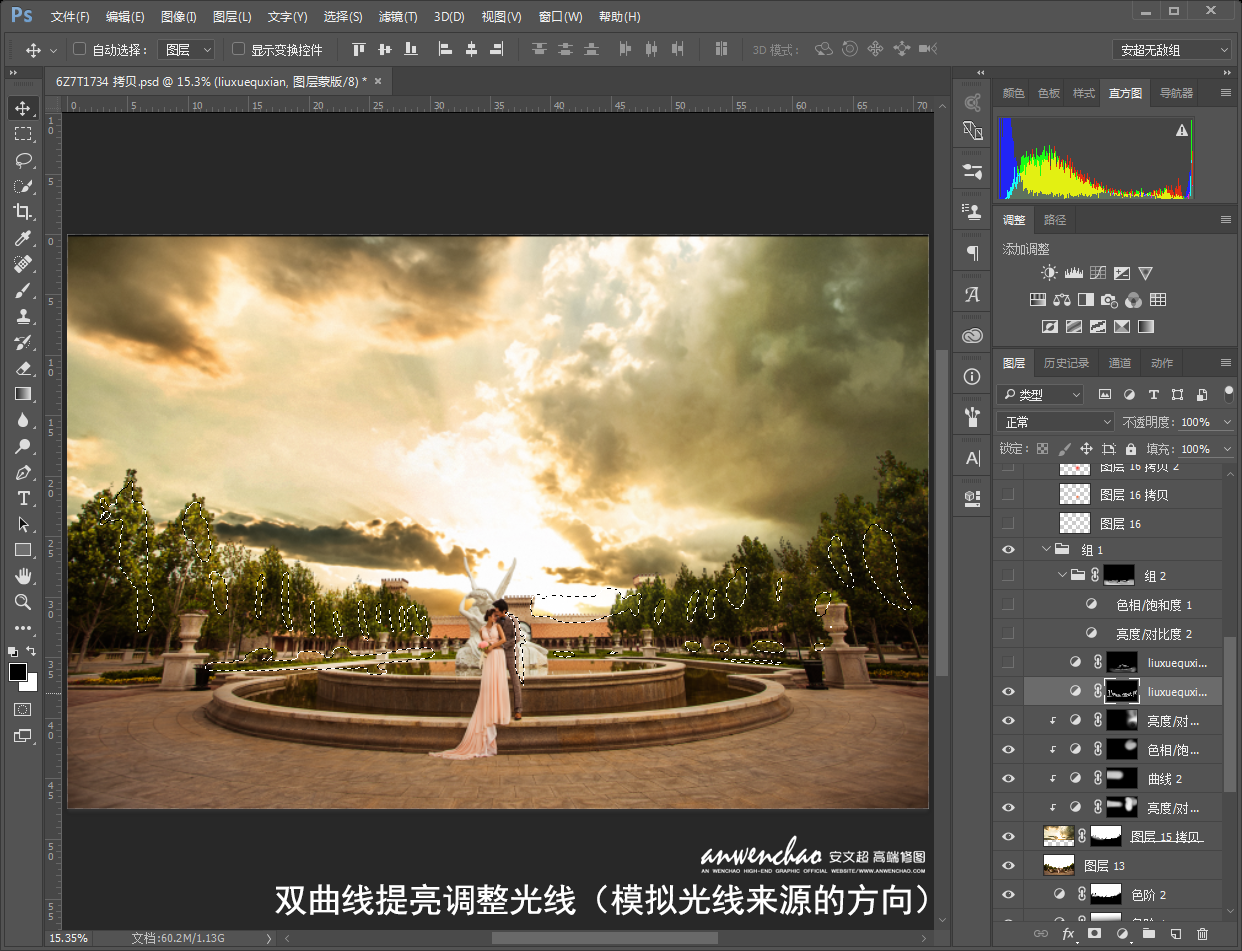The image size is (1242, 951).
Task: Open the 安超无敌组 workspace dropdown
Action: [1172, 49]
